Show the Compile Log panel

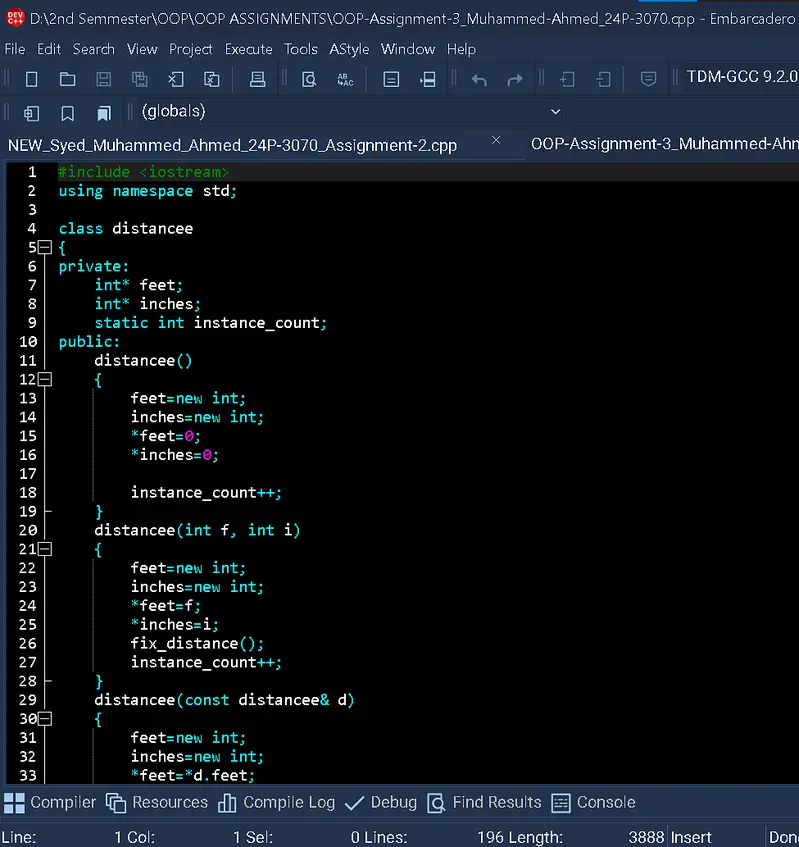[x=276, y=802]
